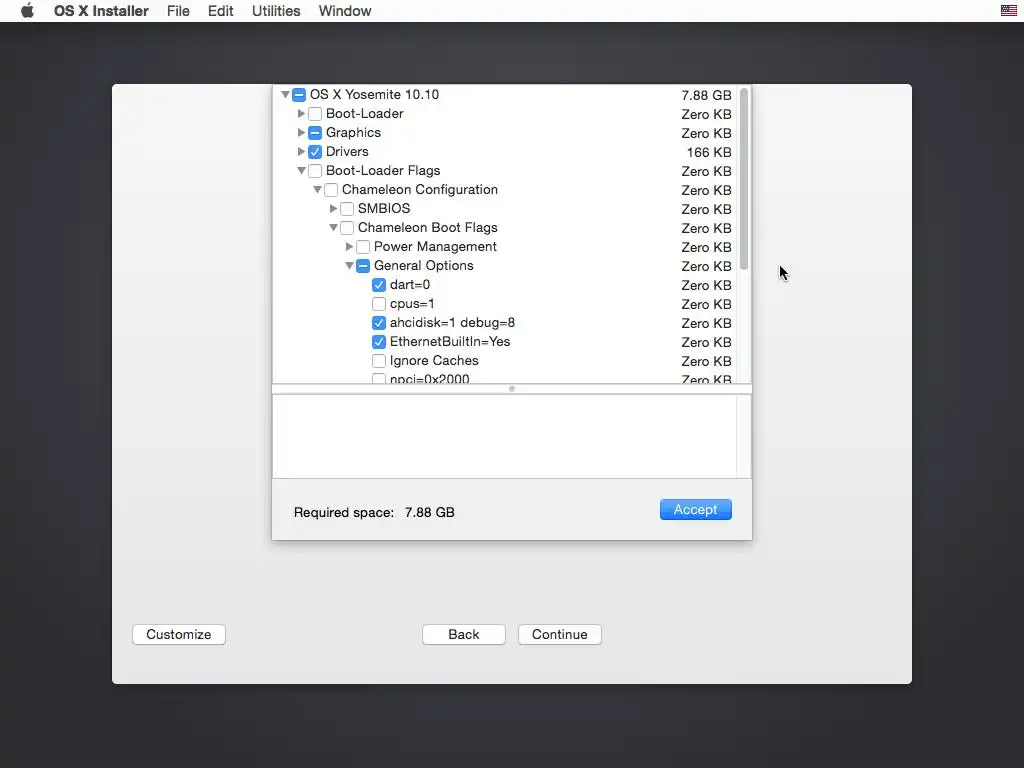Viewport: 1024px width, 768px height.
Task: Toggle the OS X Yosemite 10.10 checkbox
Action: click(x=299, y=95)
